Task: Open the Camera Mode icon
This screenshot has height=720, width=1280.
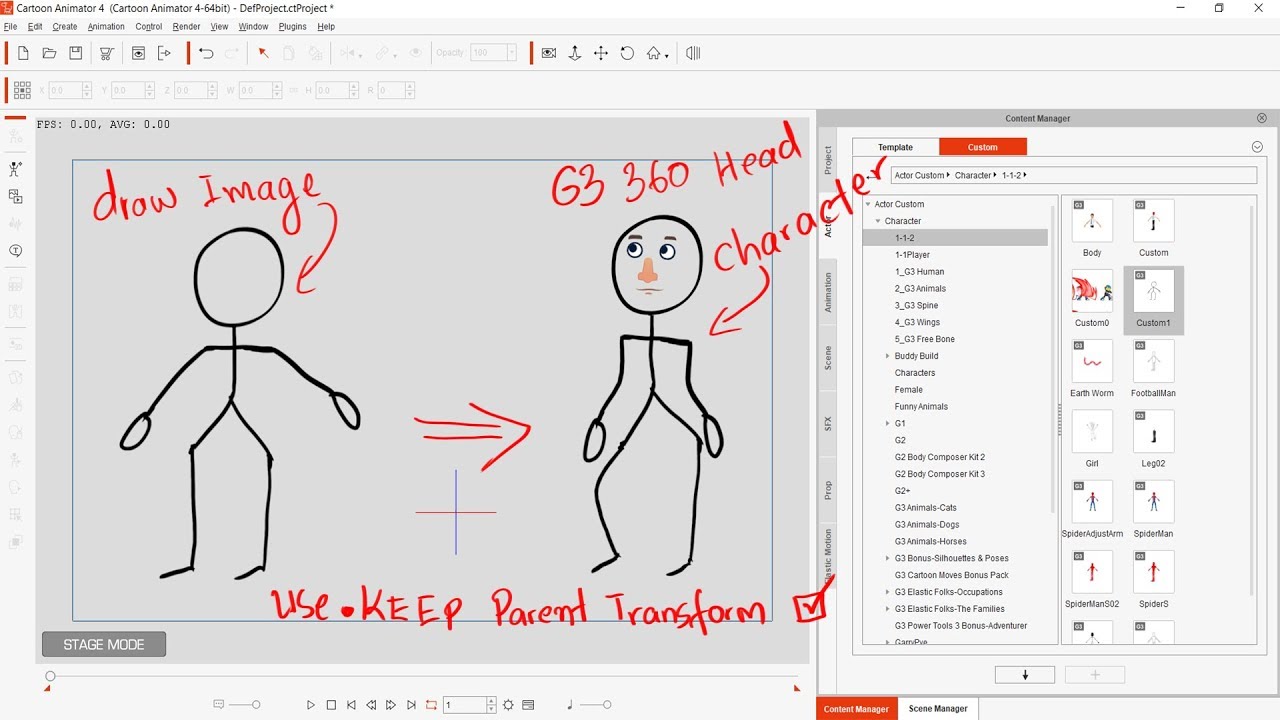Action: [548, 53]
